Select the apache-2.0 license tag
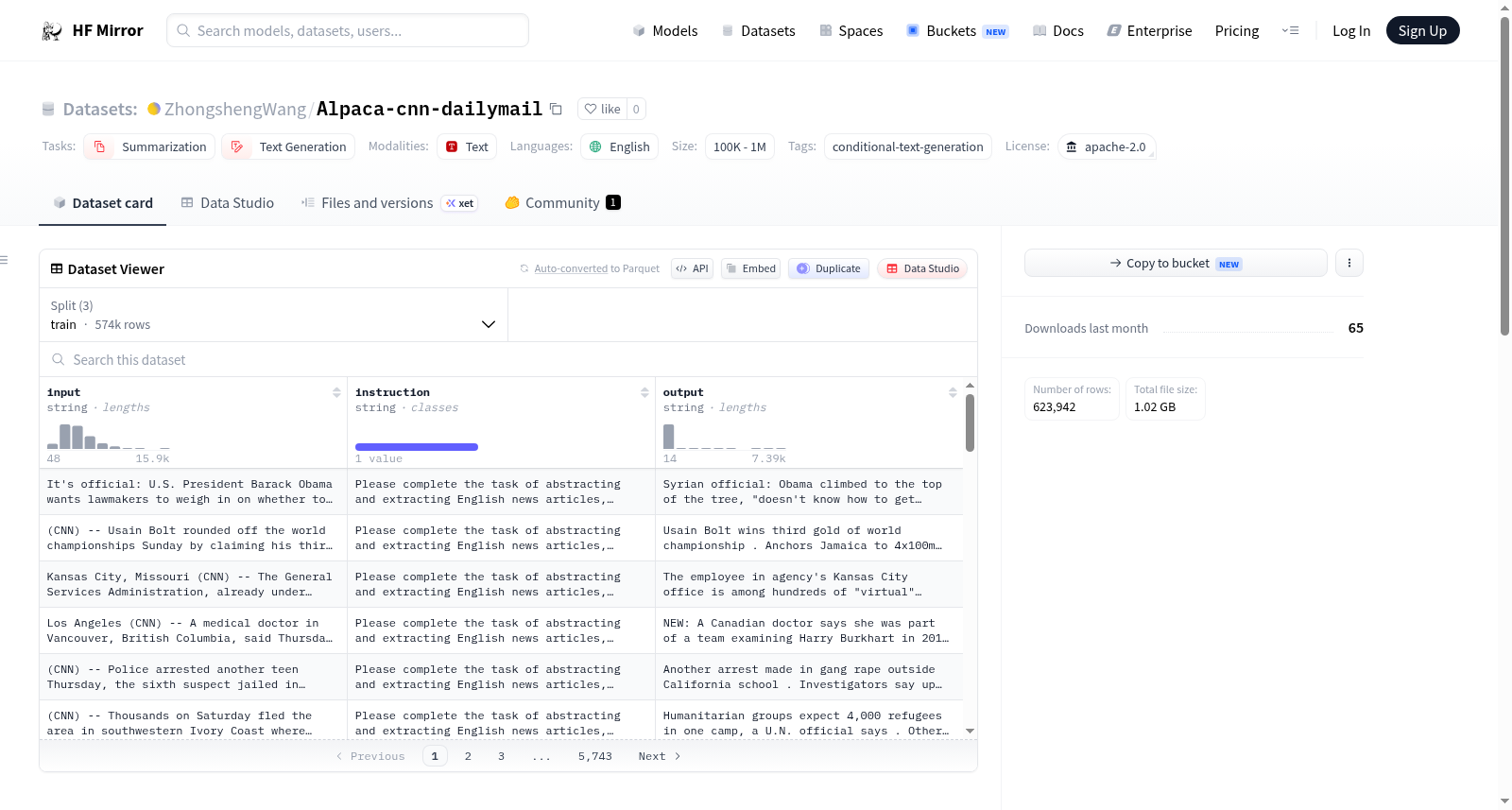 click(1107, 146)
